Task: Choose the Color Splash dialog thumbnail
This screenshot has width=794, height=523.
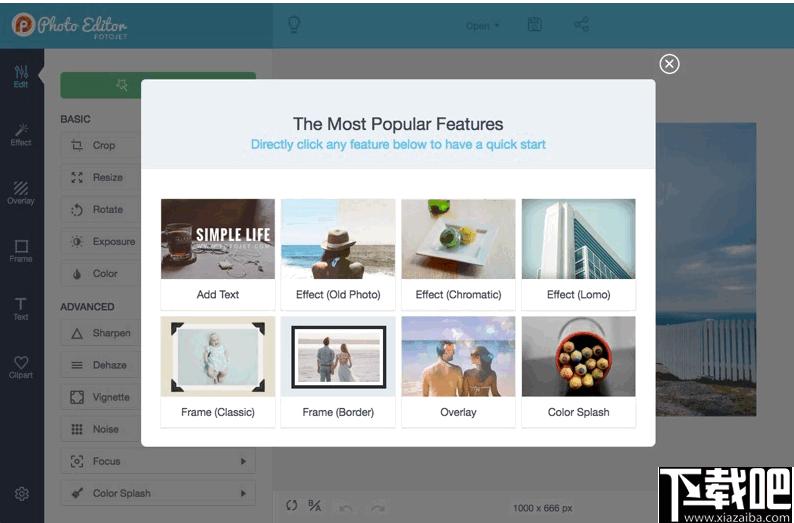Action: 579,356
